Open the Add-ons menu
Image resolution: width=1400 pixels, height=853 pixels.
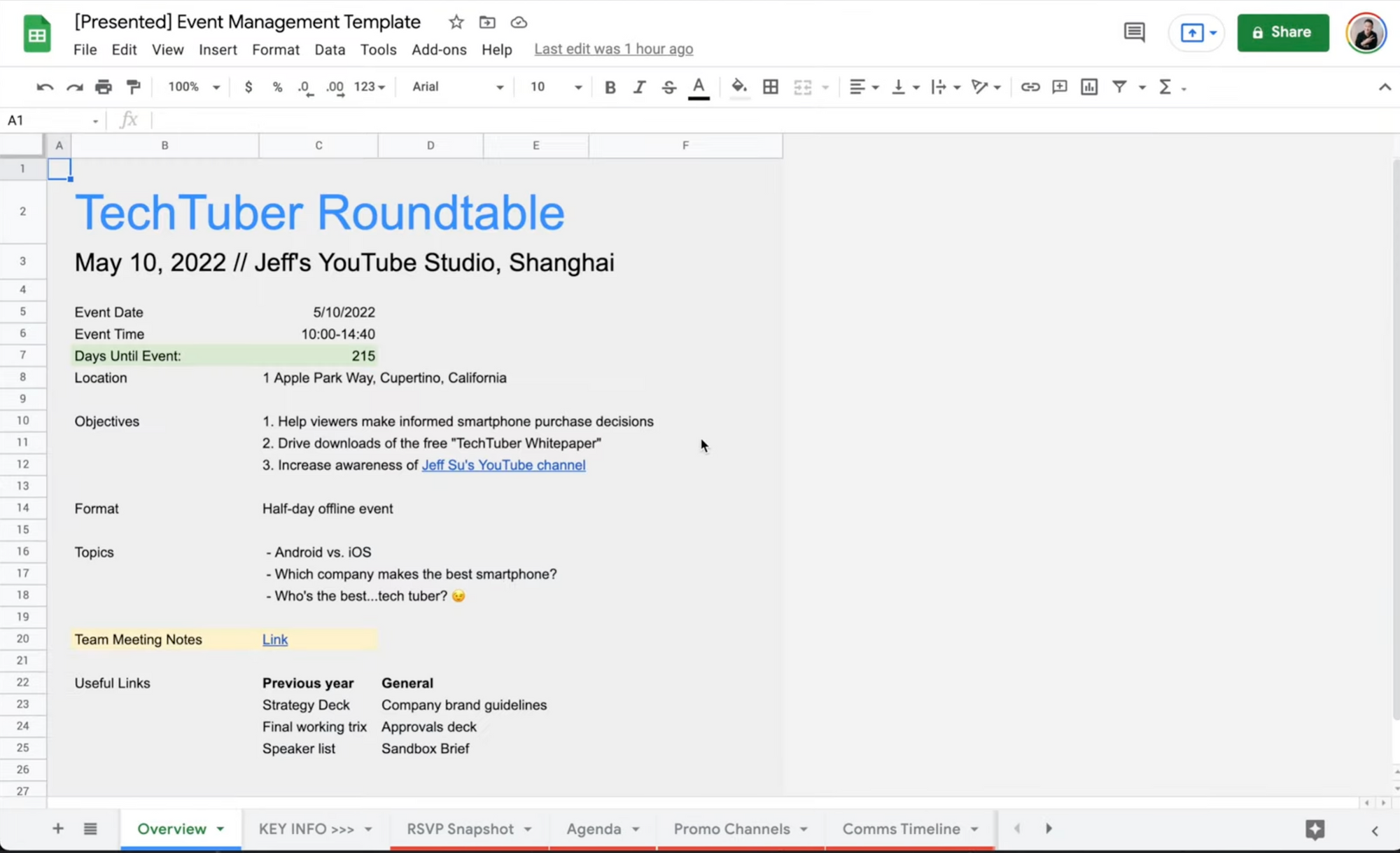(439, 50)
